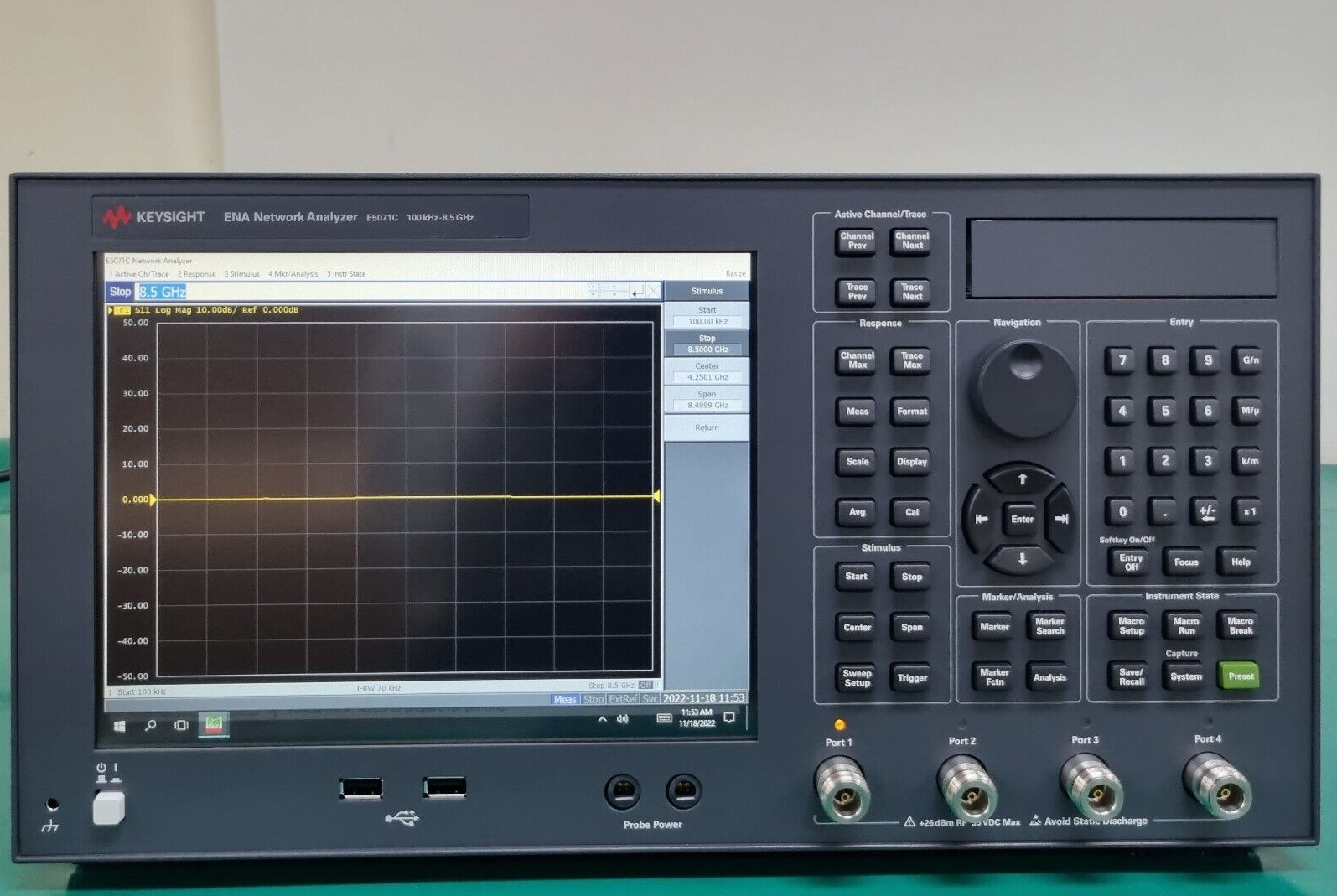The height and width of the screenshot is (896, 1337).
Task: Open the 2 Response menu
Action: [196, 274]
